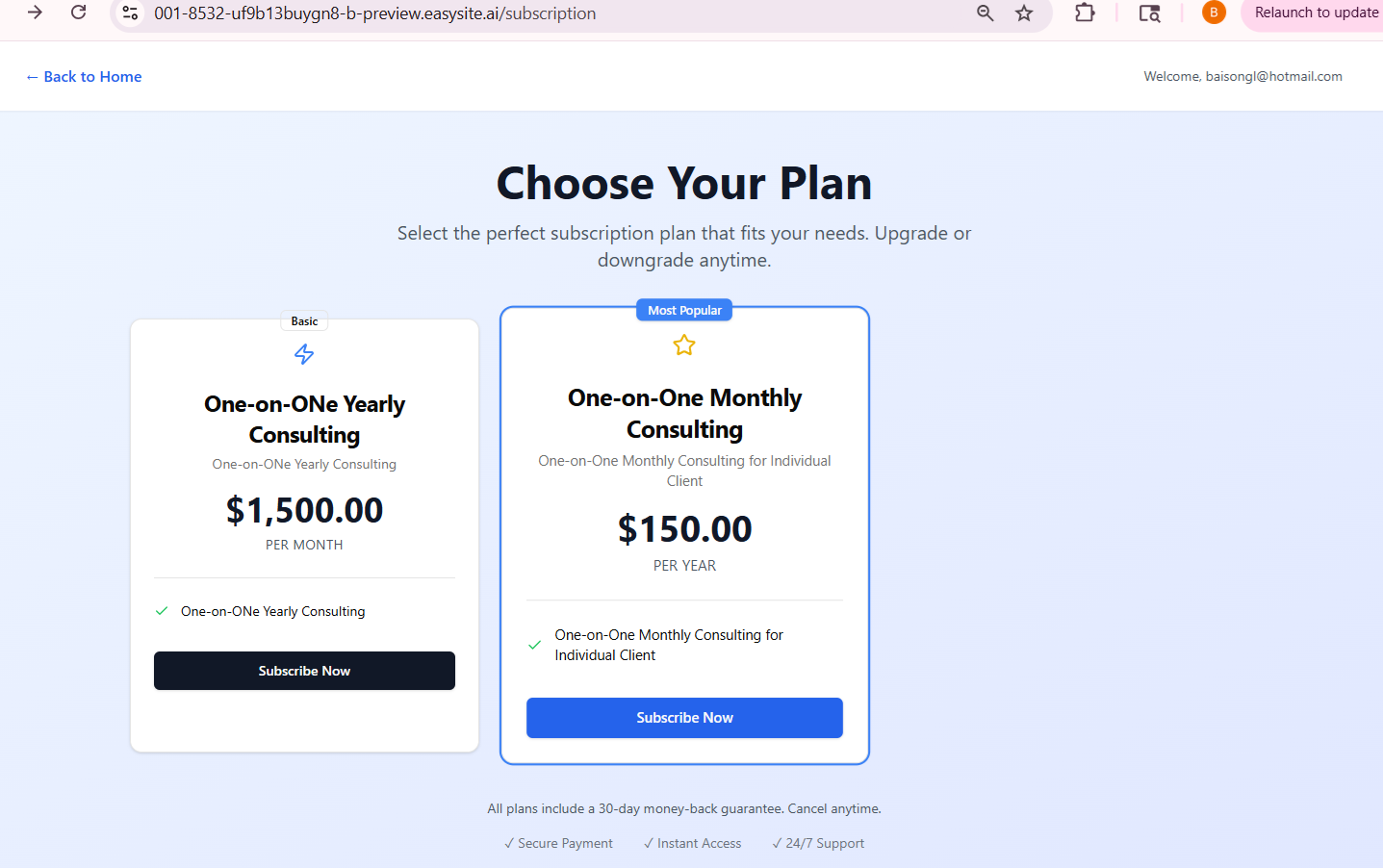Go Back to Home
The width and height of the screenshot is (1383, 868).
pyautogui.click(x=84, y=77)
